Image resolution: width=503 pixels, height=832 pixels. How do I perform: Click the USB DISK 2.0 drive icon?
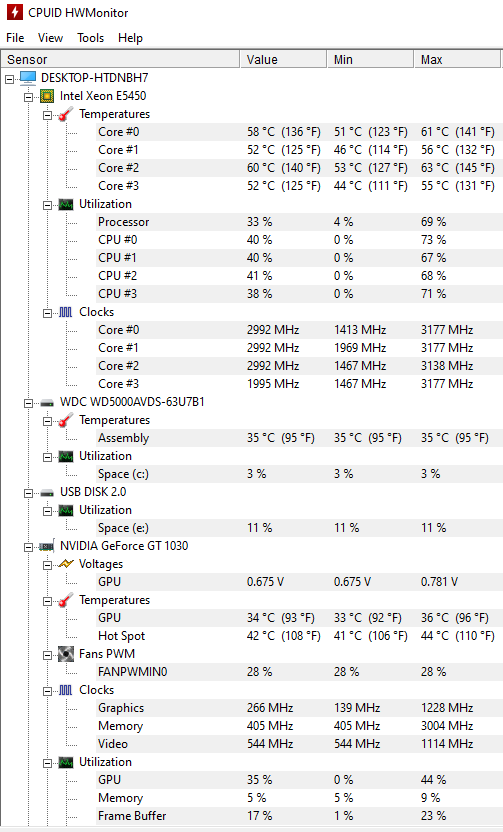click(47, 493)
